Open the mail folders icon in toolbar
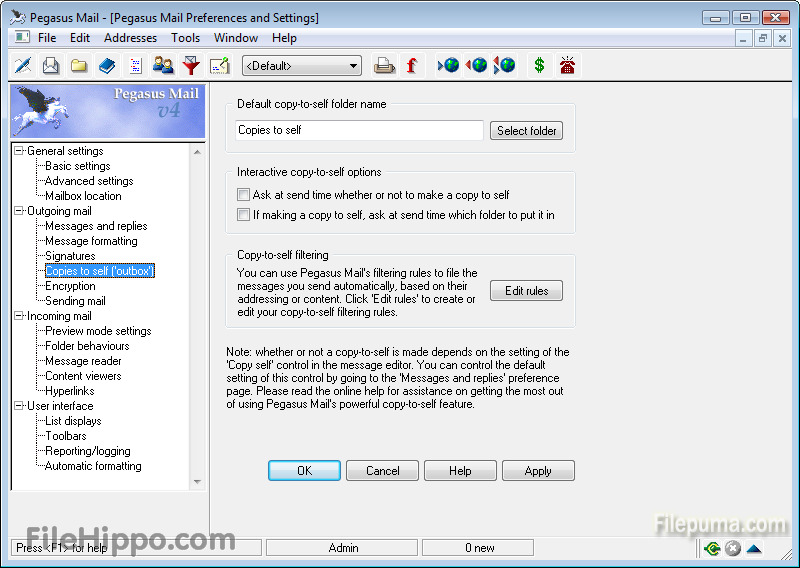Viewport: 800px width, 568px height. [79, 66]
